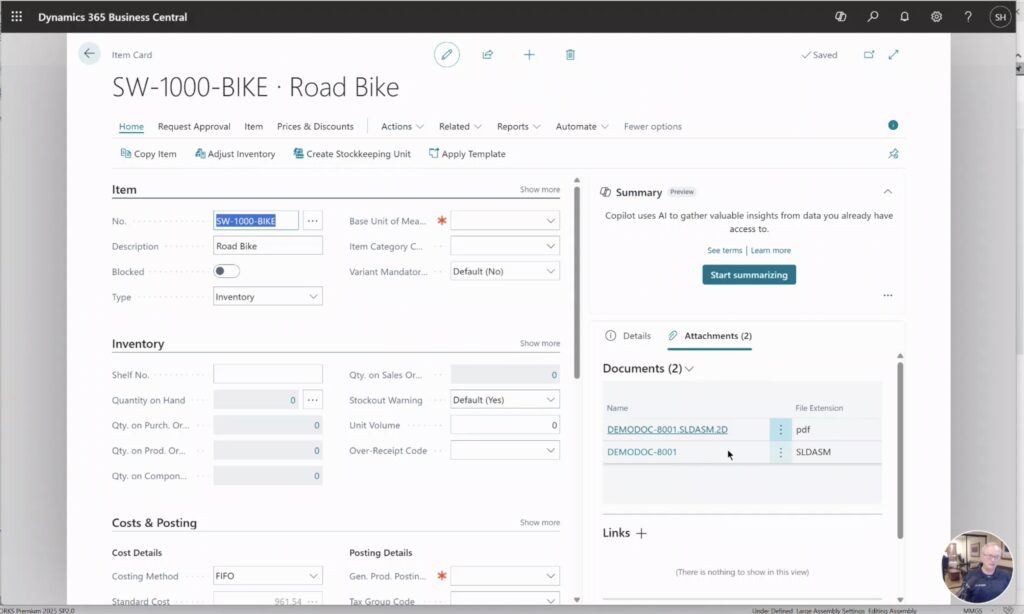Open the Actions menu

pos(402,127)
